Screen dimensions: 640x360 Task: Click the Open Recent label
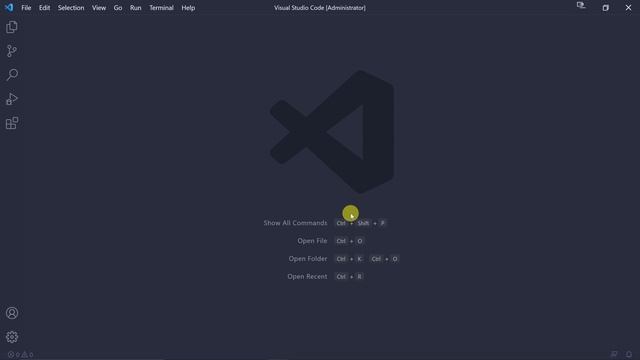pyautogui.click(x=307, y=276)
